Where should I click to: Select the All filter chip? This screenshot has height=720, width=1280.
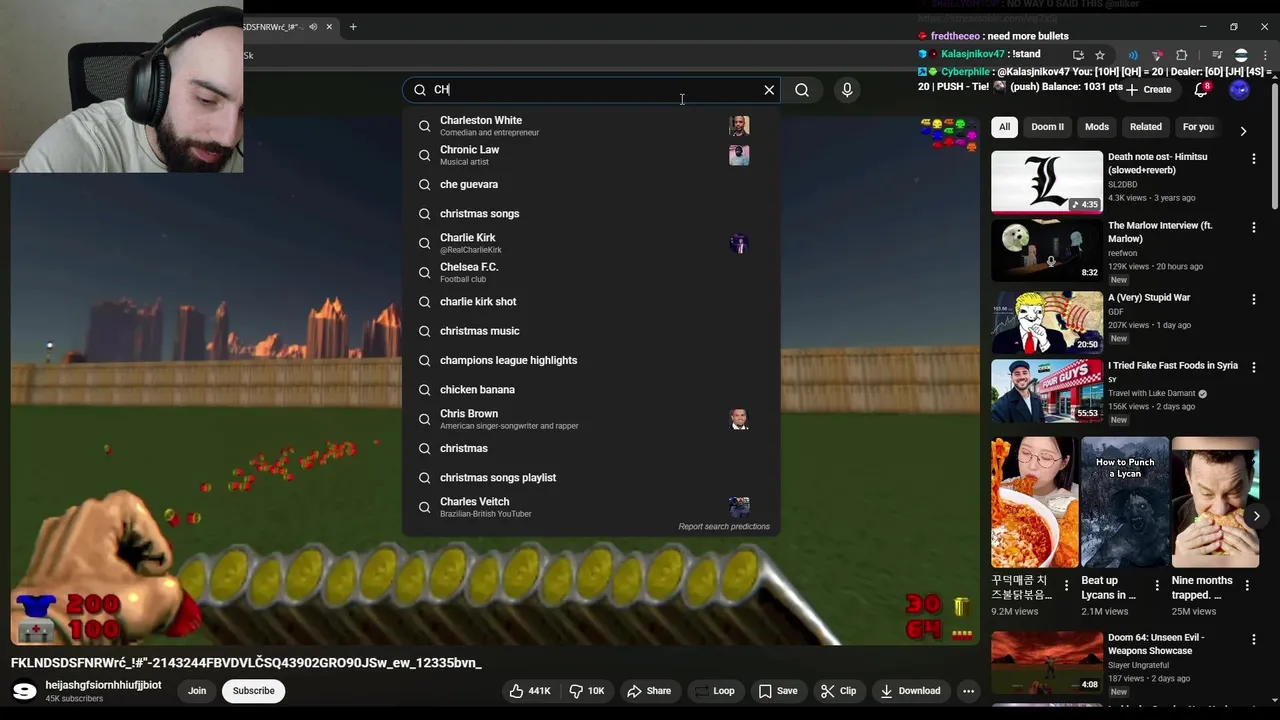point(1004,127)
